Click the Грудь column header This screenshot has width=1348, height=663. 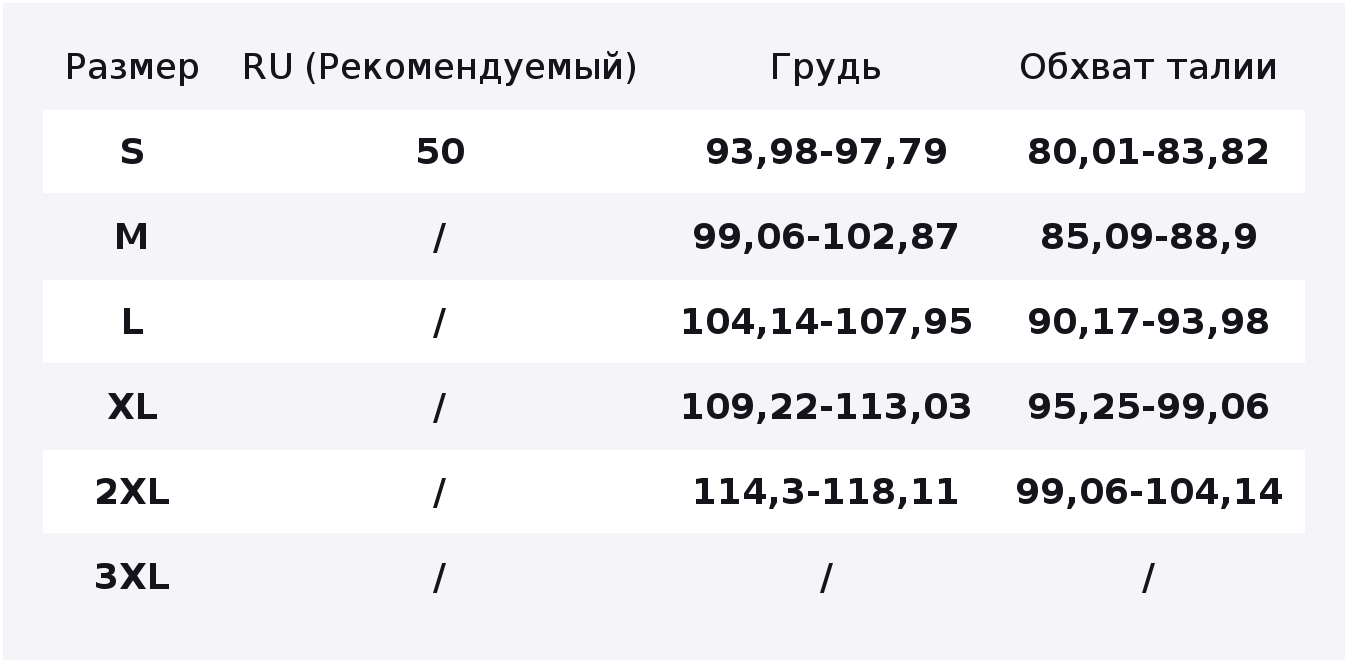(x=826, y=67)
